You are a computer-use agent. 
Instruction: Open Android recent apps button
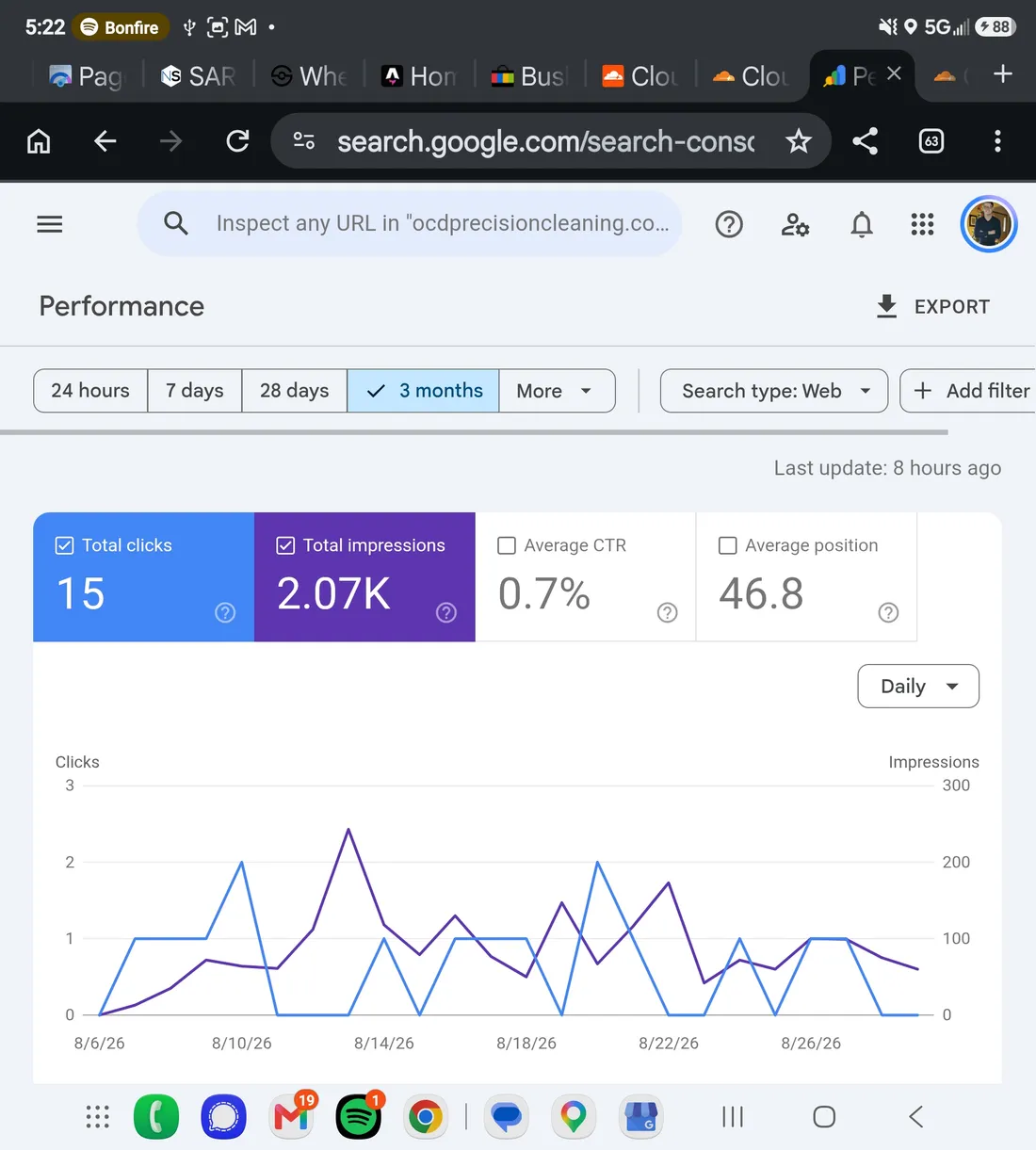pos(733,1117)
